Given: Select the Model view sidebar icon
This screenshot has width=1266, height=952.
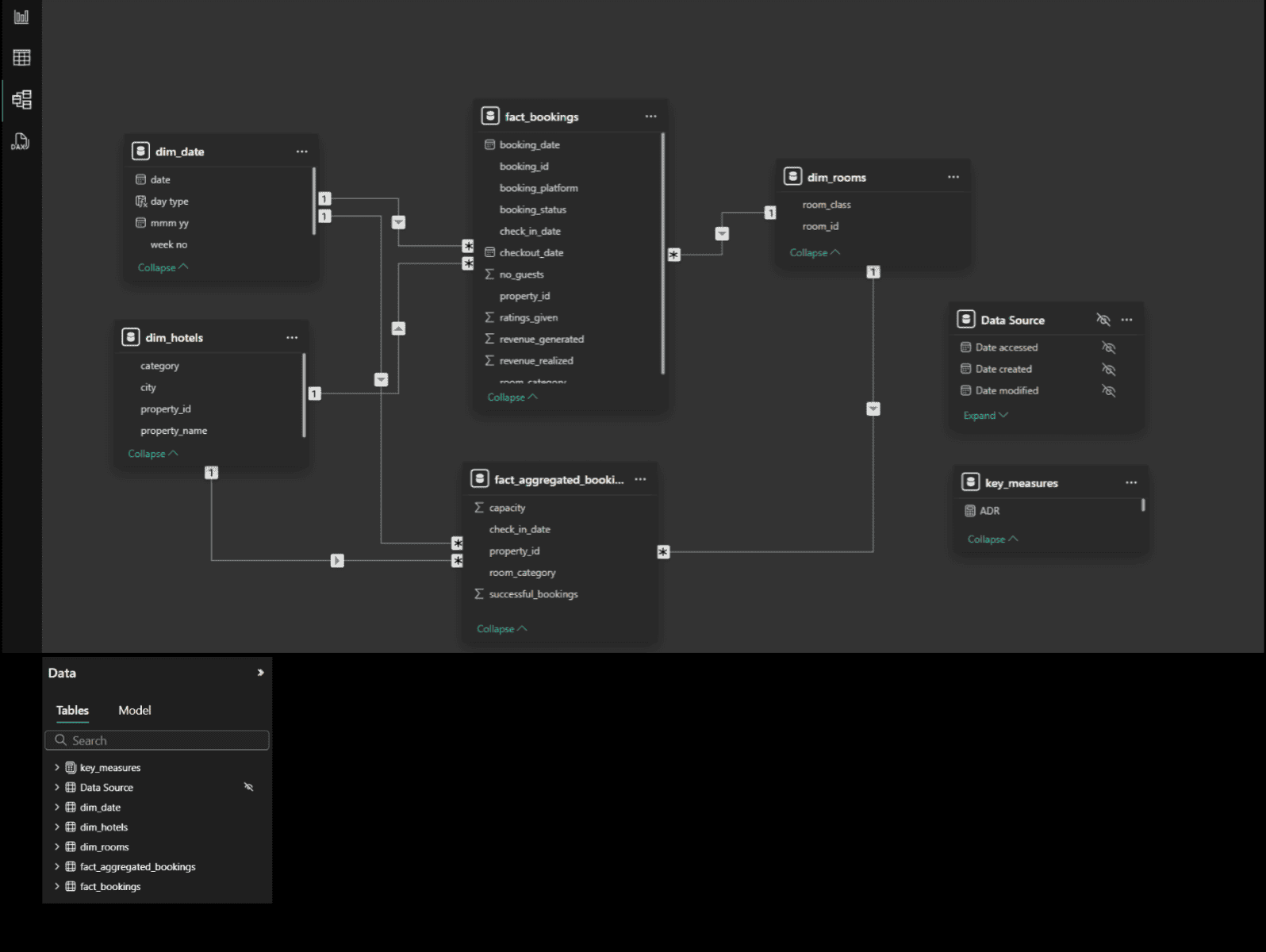Looking at the screenshot, I should coord(21,100).
